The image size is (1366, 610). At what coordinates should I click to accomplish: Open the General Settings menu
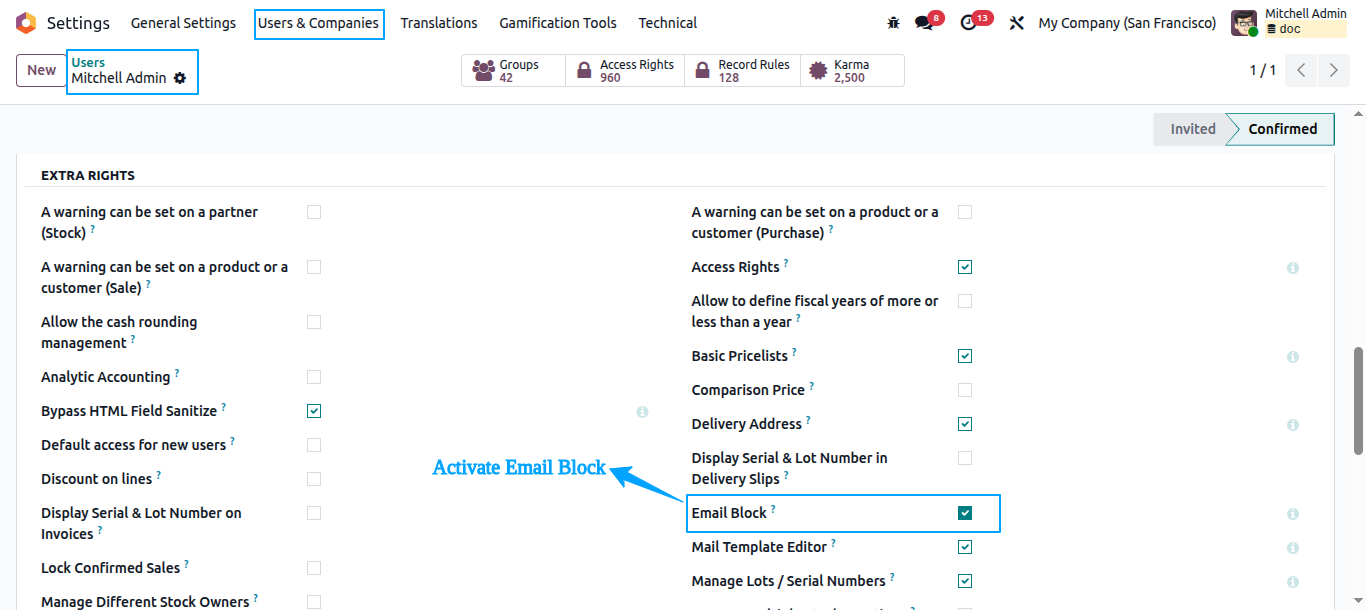184,23
